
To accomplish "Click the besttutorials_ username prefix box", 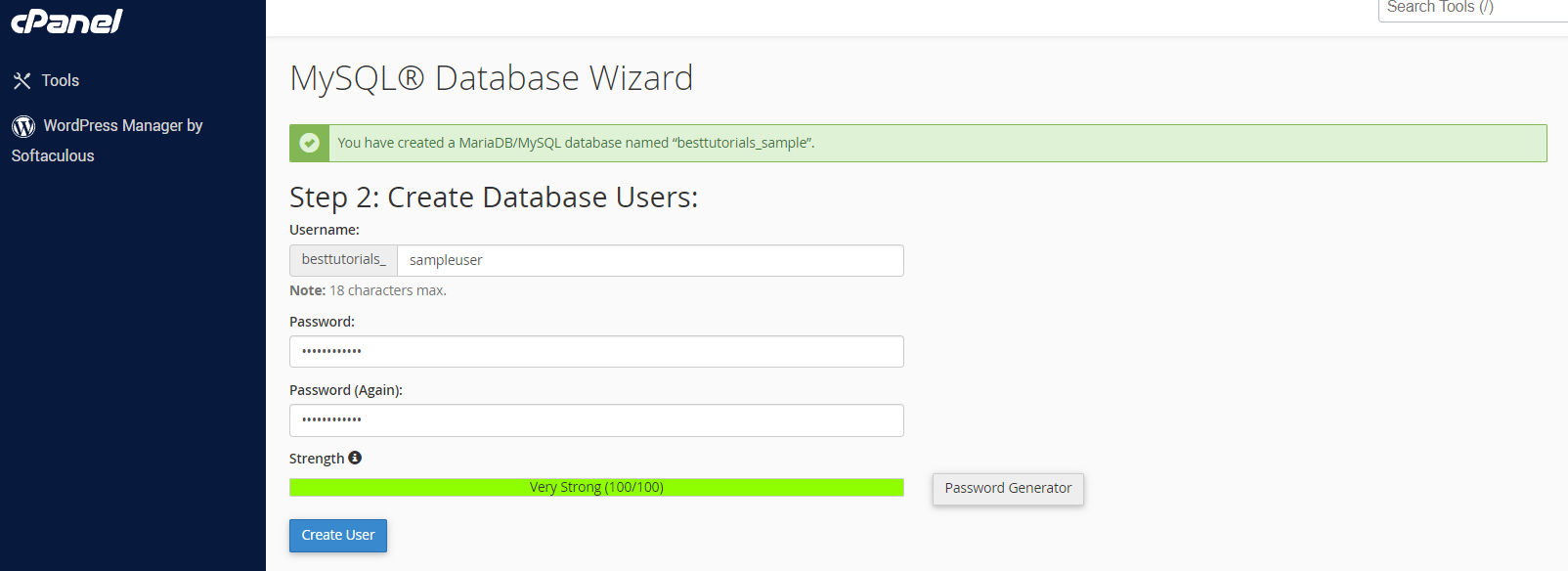I will tap(344, 260).
